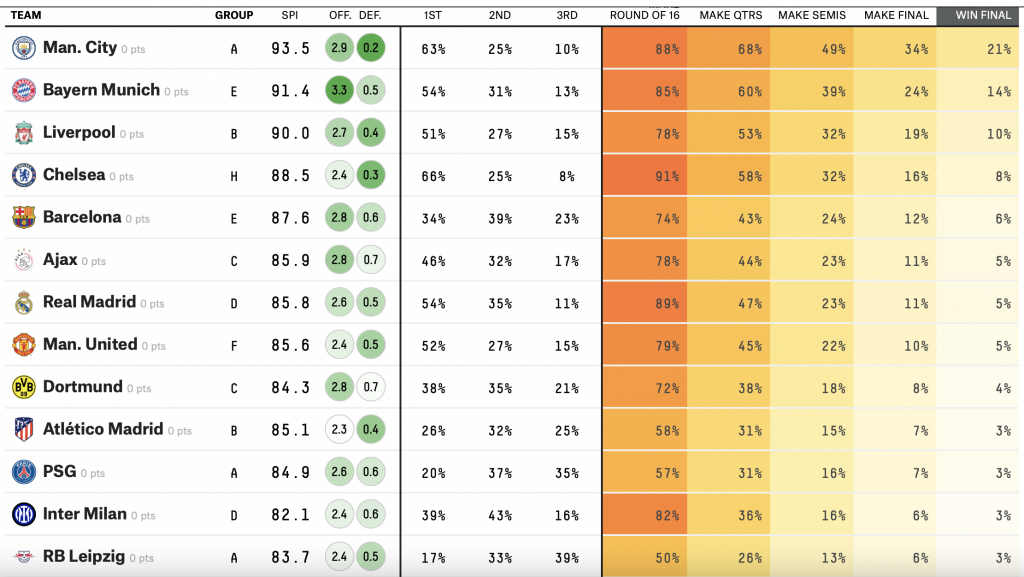1024x577 pixels.
Task: Click the Inter Milan crest icon
Action: (23, 514)
